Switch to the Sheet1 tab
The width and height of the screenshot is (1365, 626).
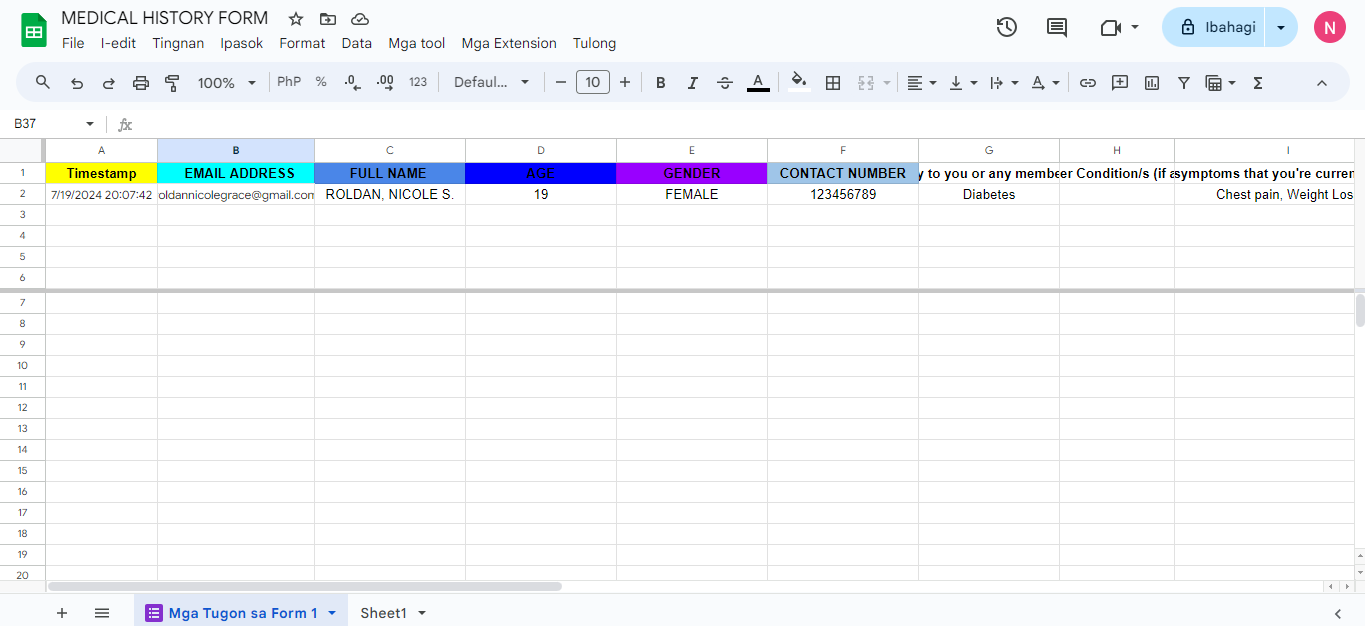click(x=383, y=613)
